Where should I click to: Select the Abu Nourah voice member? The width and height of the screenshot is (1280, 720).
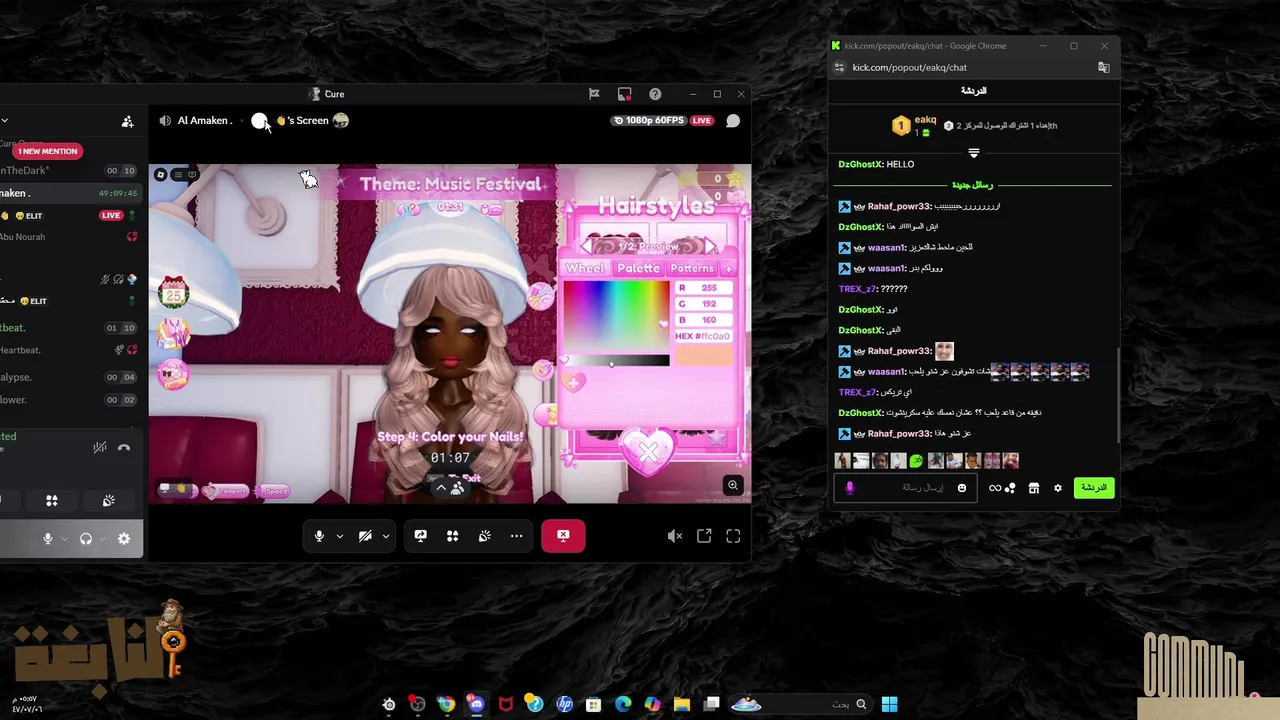[68, 237]
